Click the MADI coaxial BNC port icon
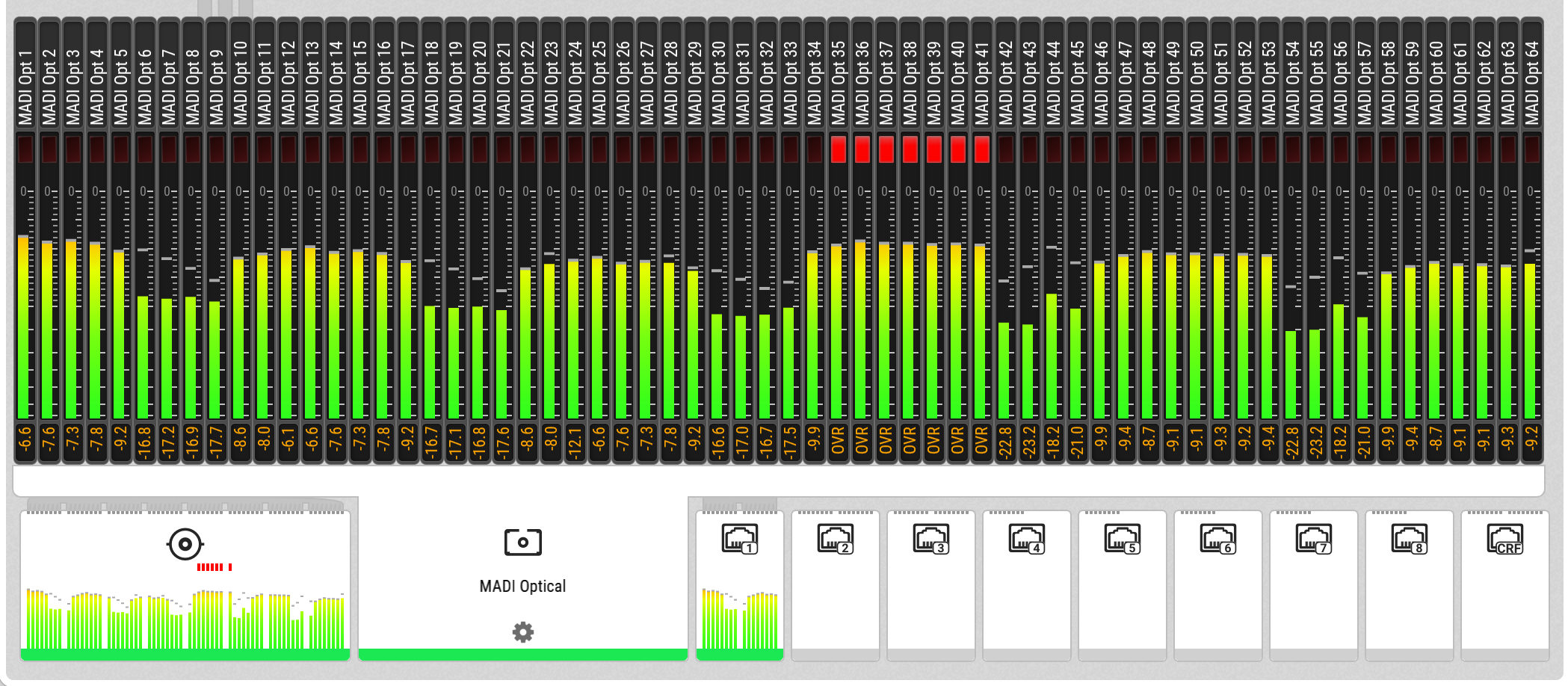 (185, 544)
